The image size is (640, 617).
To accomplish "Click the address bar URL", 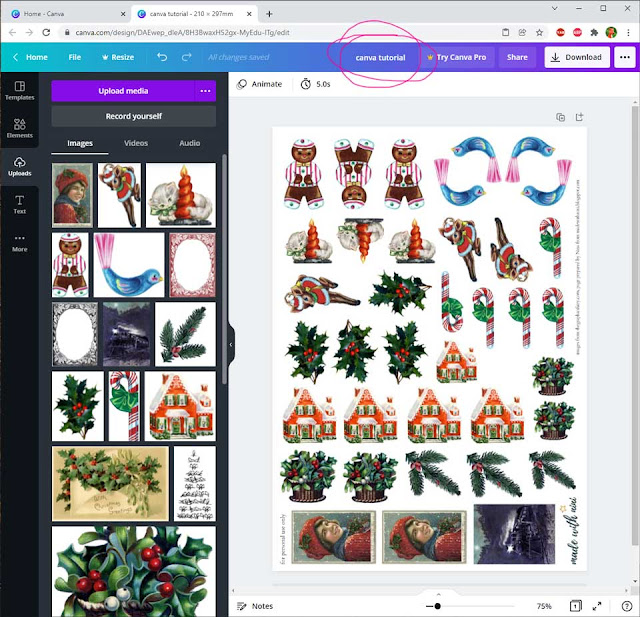I will 182,32.
